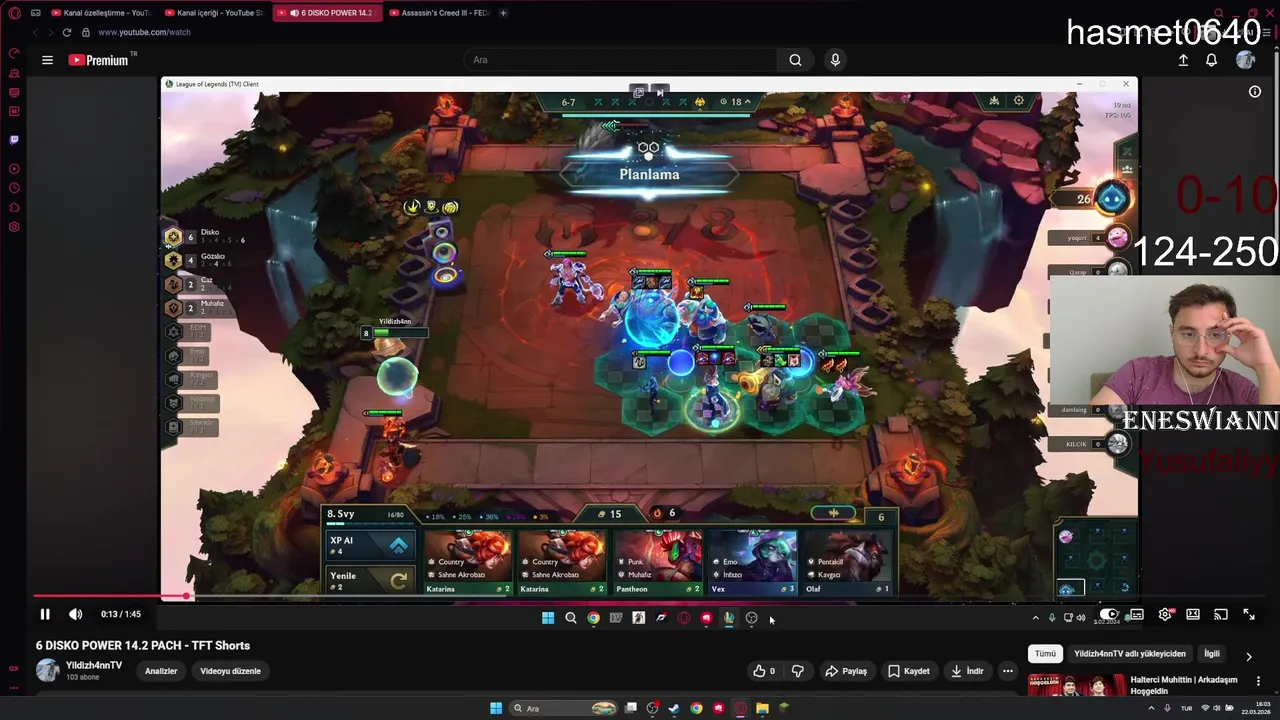Pause the YouTube video
This screenshot has height=720, width=1280.
coord(45,614)
